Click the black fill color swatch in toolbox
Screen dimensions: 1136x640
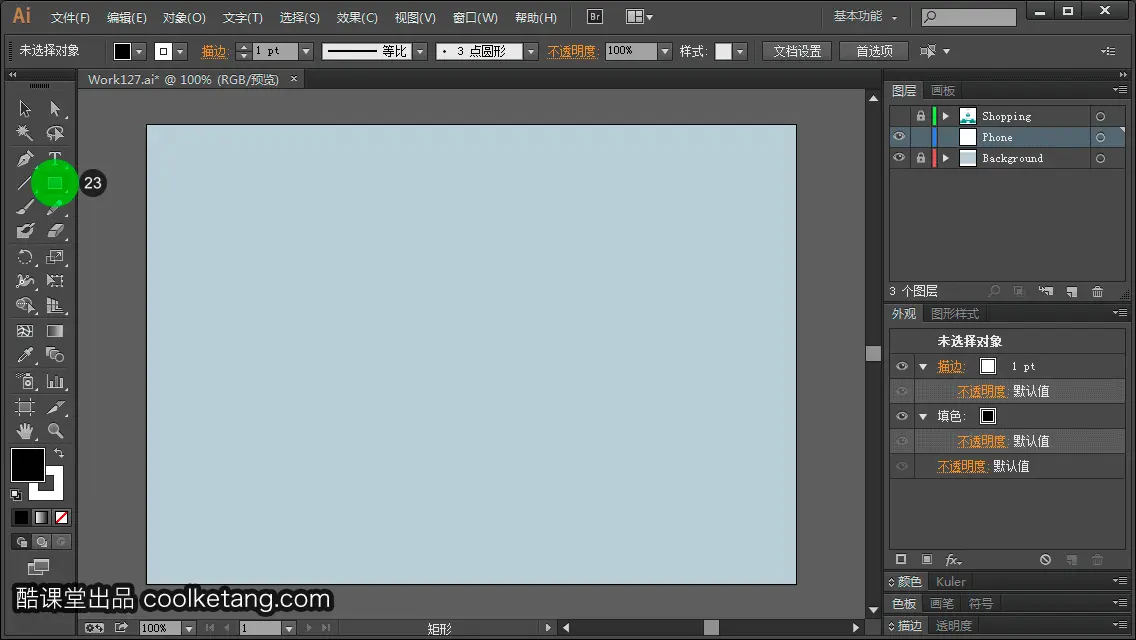point(28,465)
